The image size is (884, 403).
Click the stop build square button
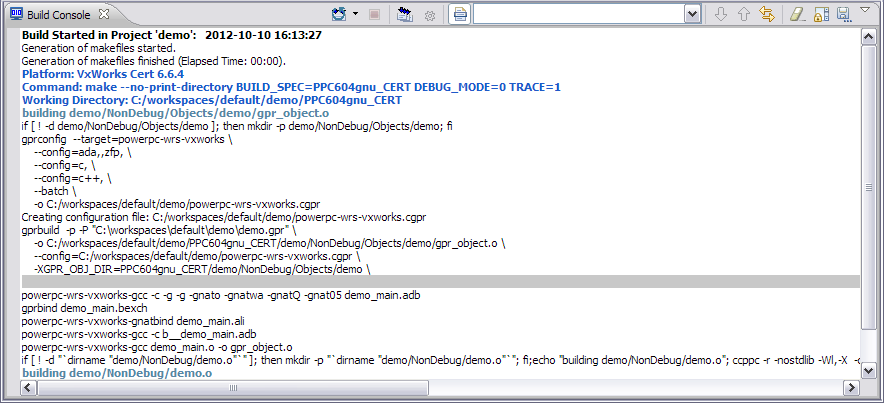(x=374, y=15)
